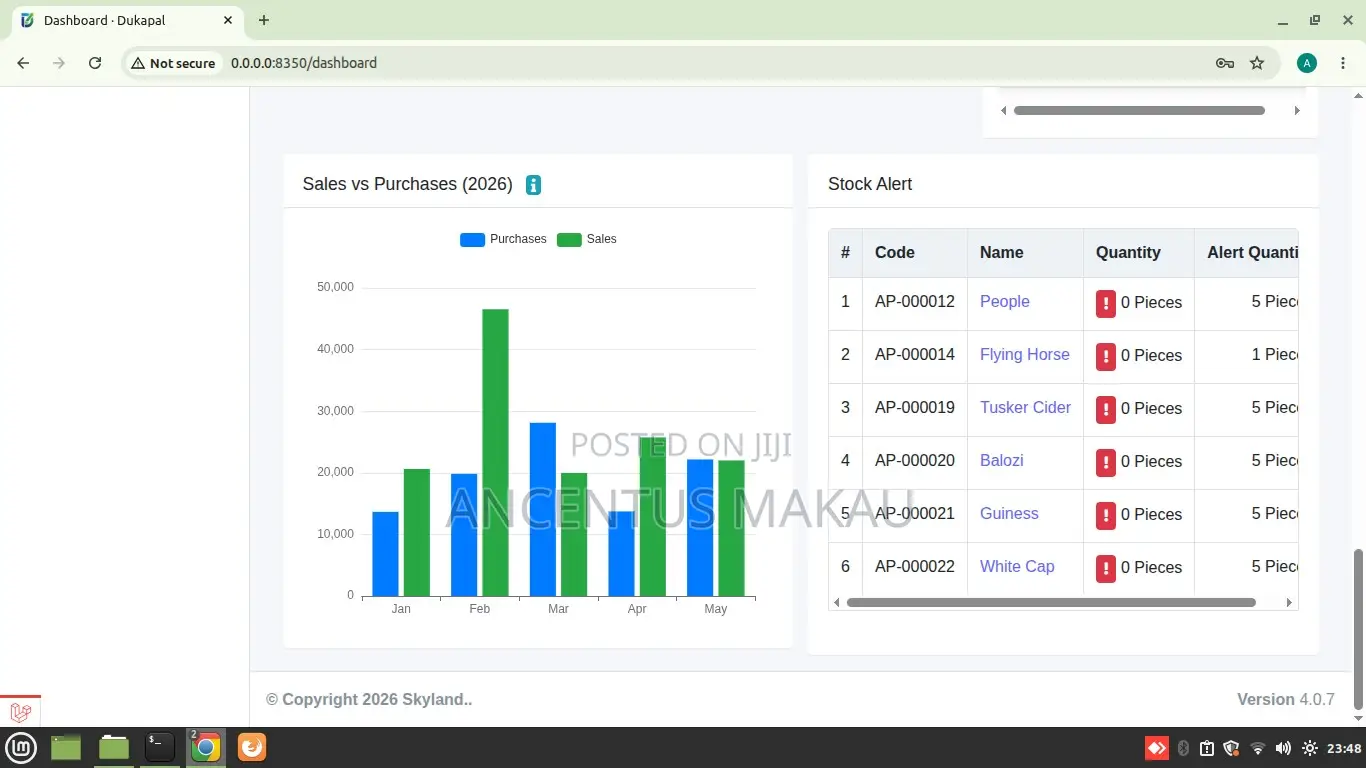Go back in browser history
This screenshot has width=1366, height=768.
point(23,63)
